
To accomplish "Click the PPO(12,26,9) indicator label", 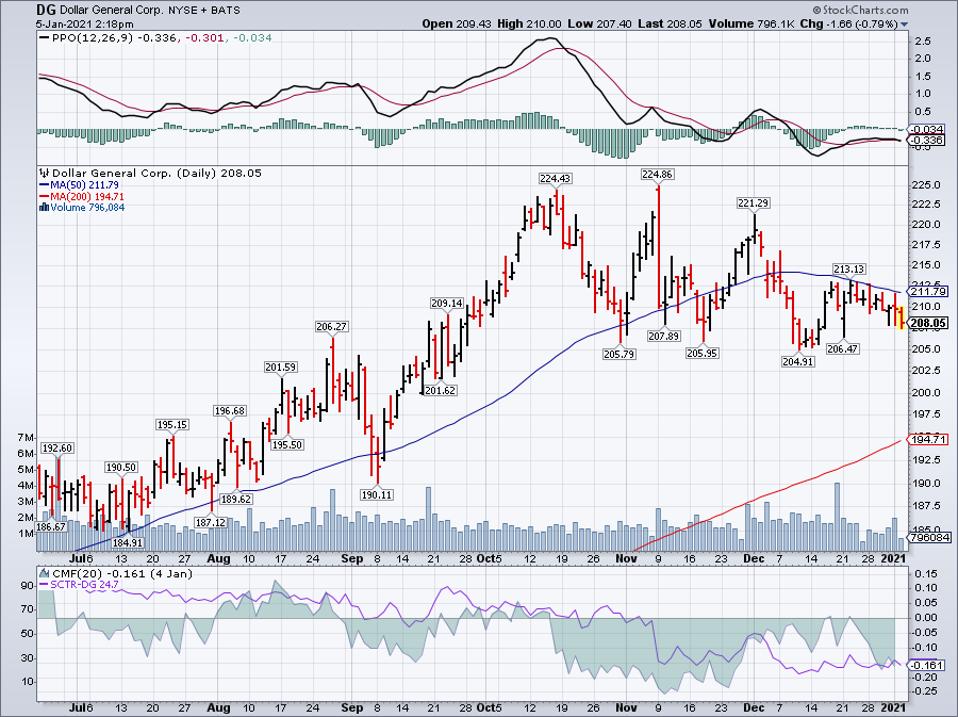I will (x=93, y=38).
